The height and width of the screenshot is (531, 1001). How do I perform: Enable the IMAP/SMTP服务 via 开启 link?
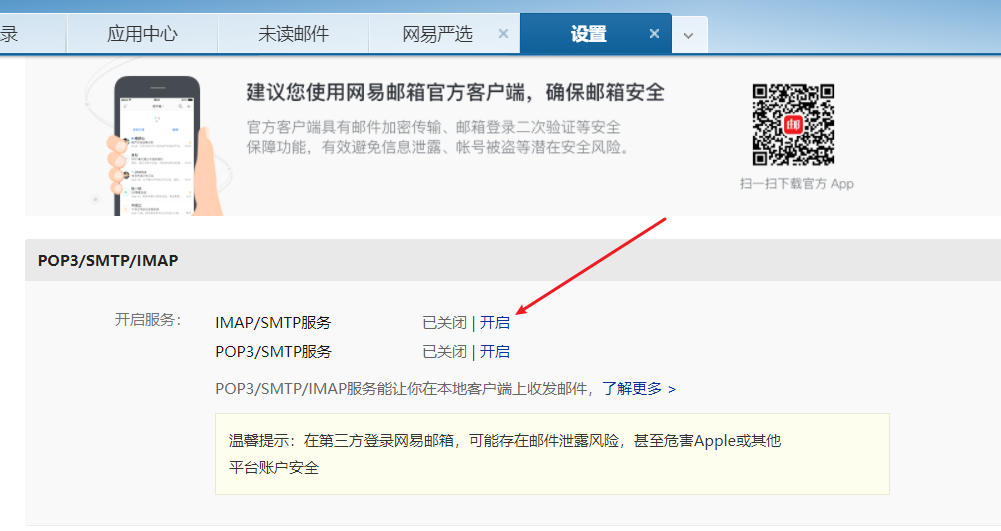point(495,322)
